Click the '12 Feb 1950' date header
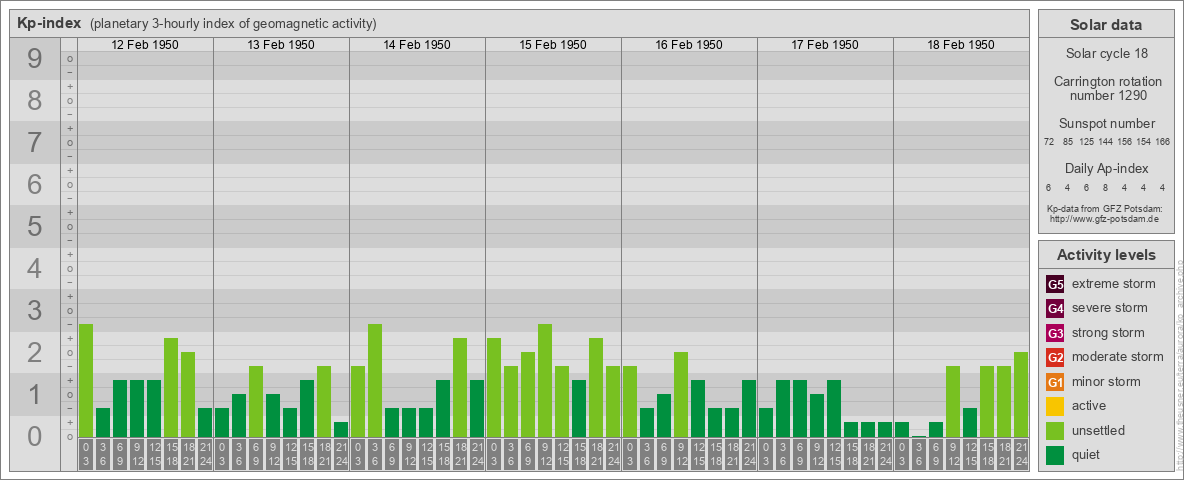 [145, 45]
